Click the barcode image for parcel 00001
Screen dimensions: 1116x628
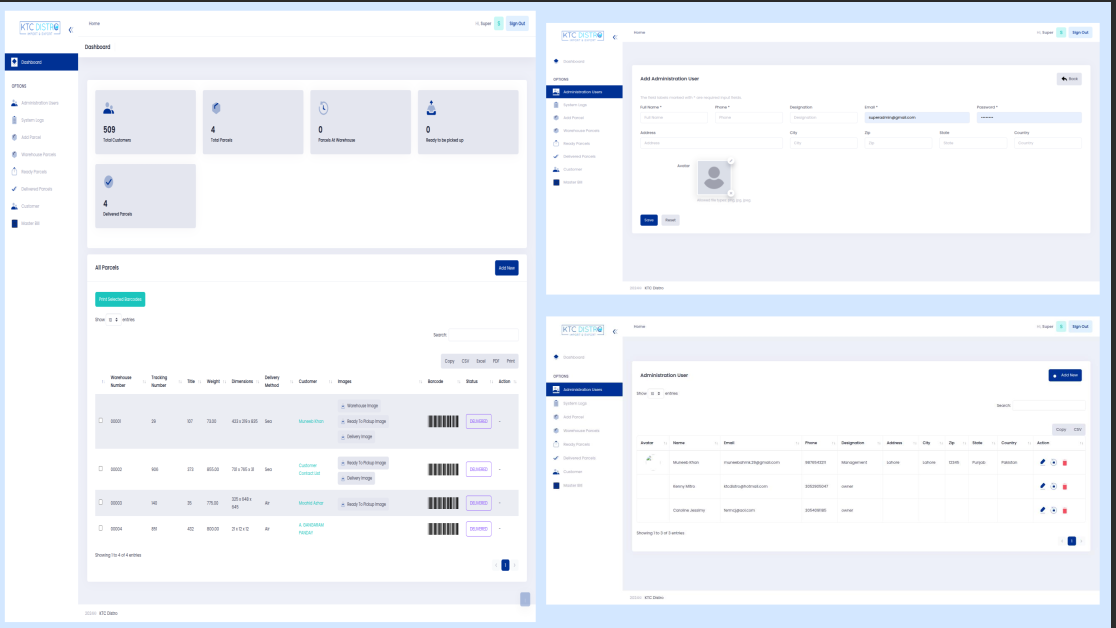point(442,421)
